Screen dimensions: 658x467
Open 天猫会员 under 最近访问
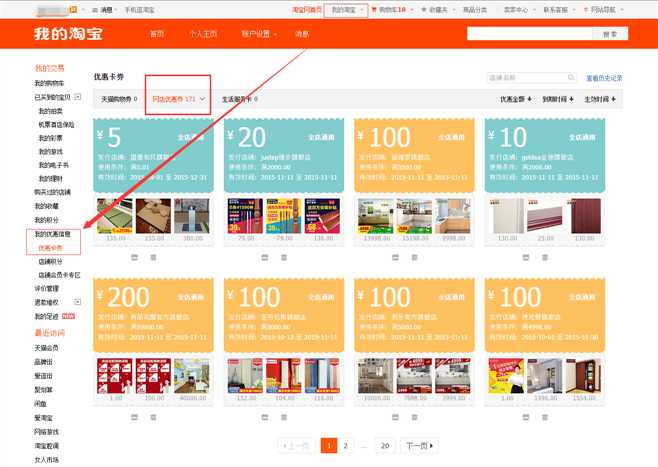pos(46,348)
